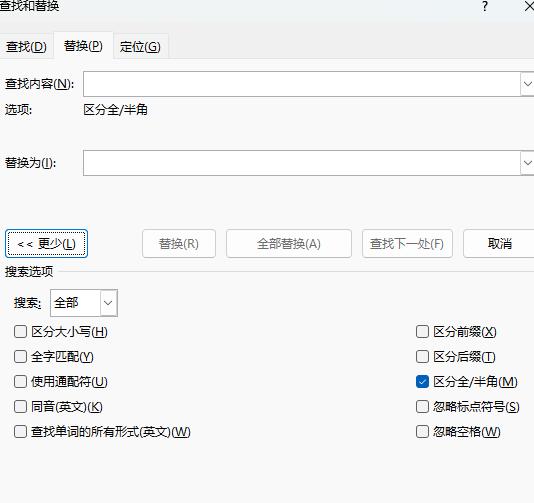Enable 使用通配符(U) checkbox
This screenshot has height=503, width=534.
coord(20,381)
